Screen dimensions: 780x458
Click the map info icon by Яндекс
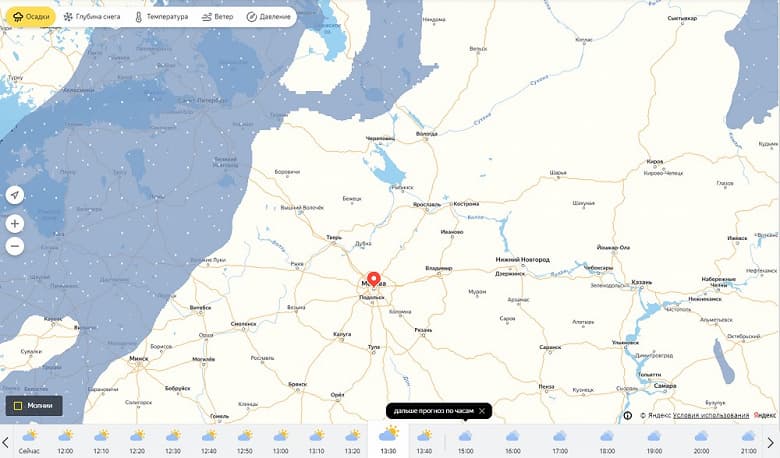(x=627, y=415)
